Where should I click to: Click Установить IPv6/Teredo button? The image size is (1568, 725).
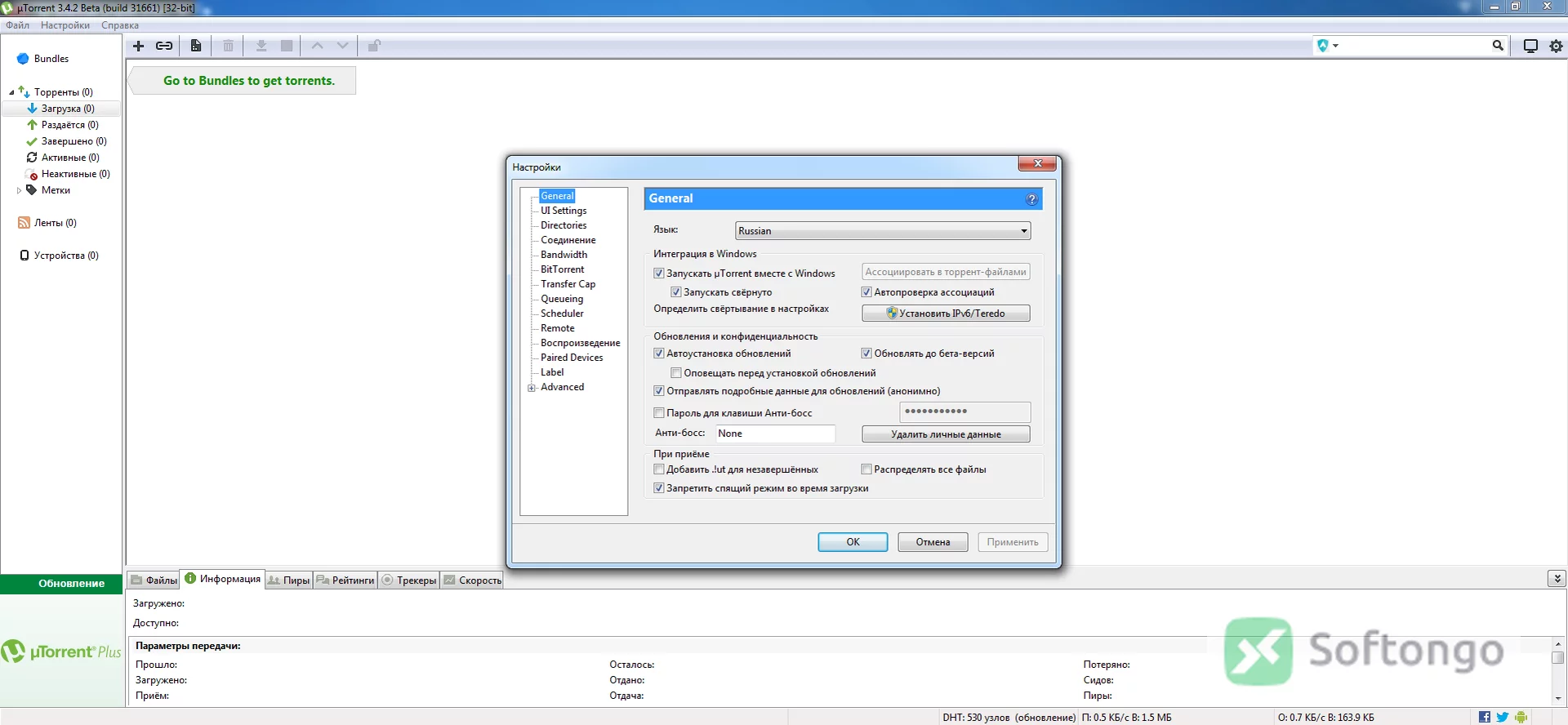tap(946, 314)
